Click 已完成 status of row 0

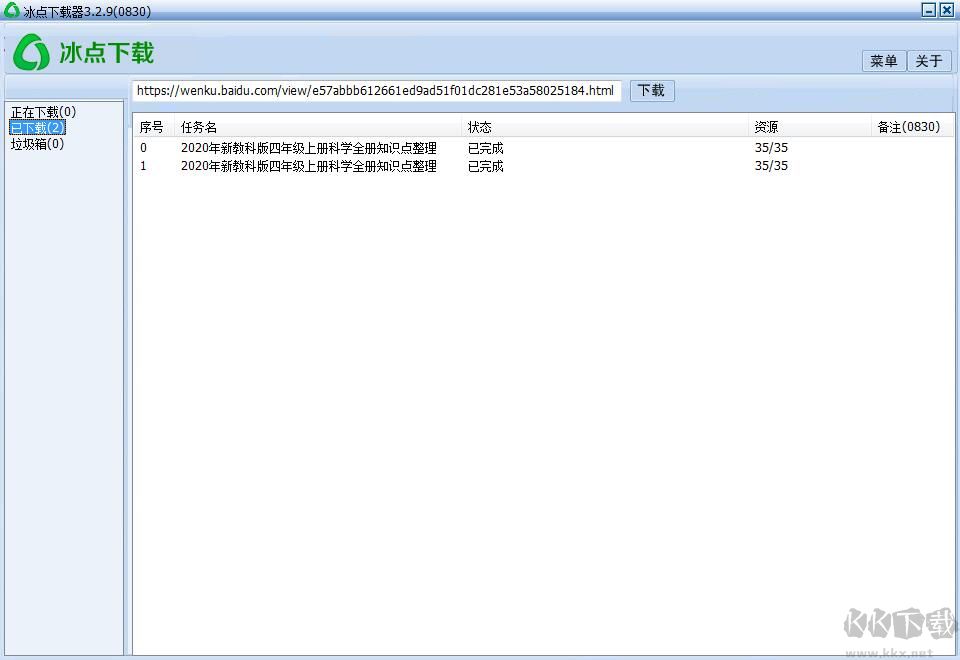coord(486,148)
